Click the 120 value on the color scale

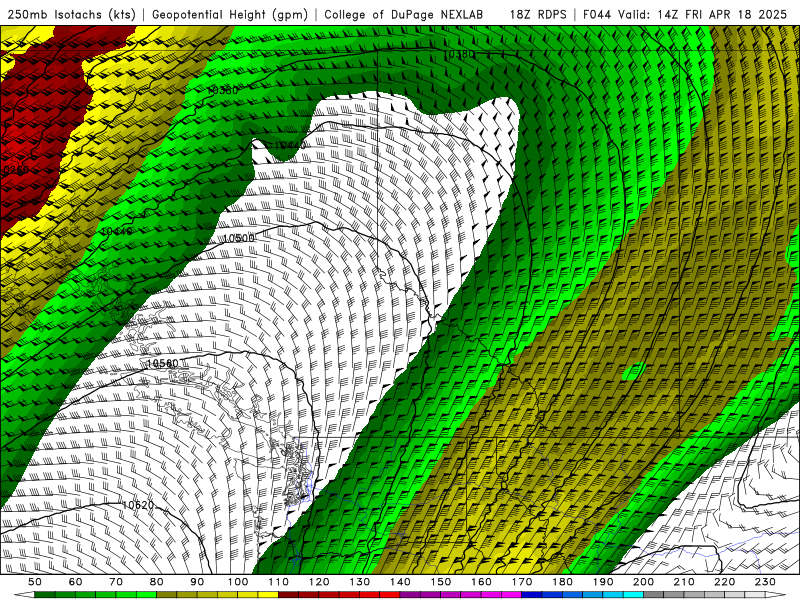319,582
